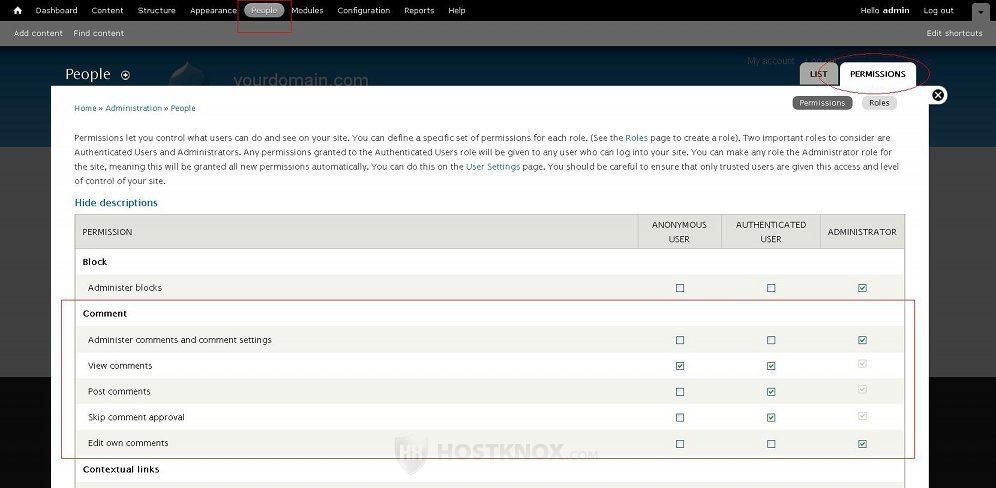
Task: Open the Appearance menu
Action: (213, 10)
